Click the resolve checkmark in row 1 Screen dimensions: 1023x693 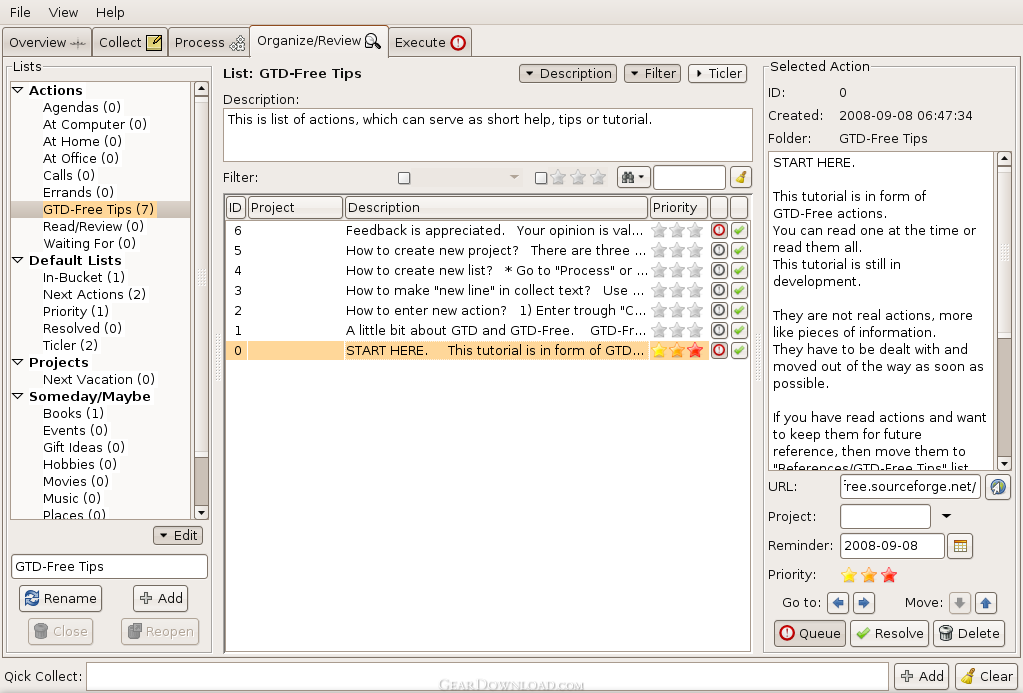click(x=739, y=330)
